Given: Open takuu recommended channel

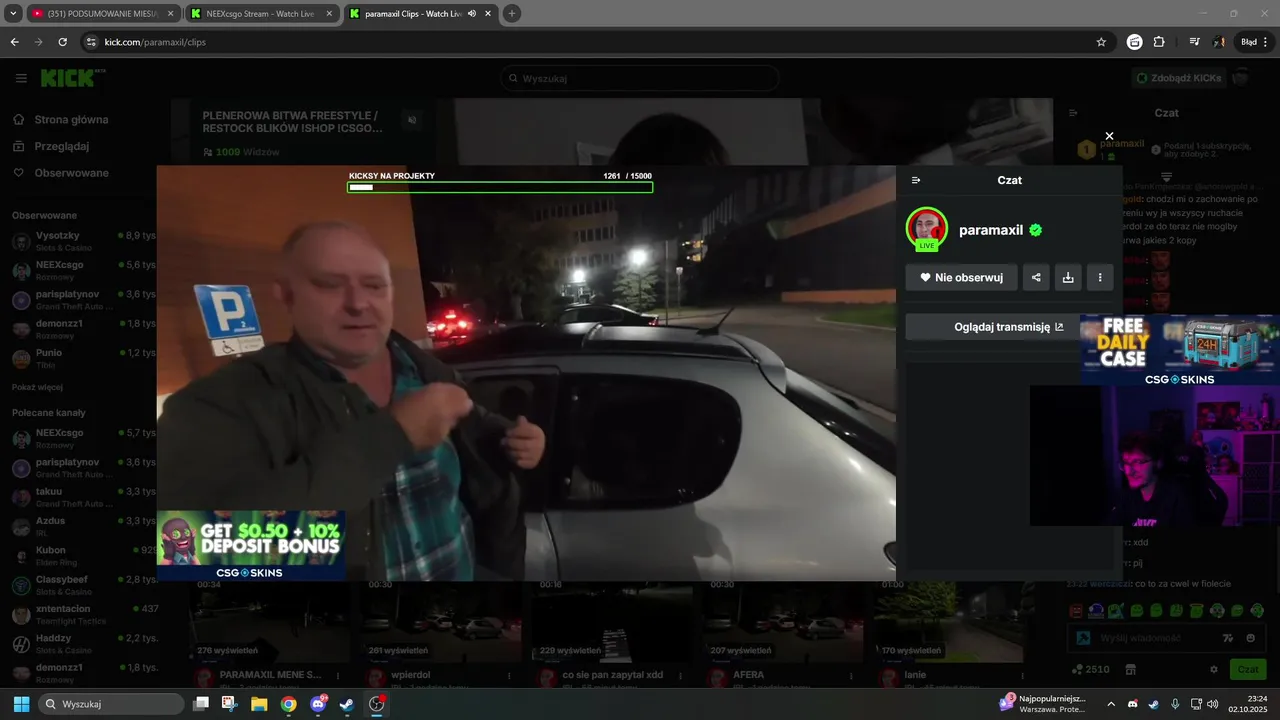Looking at the screenshot, I should [82, 498].
